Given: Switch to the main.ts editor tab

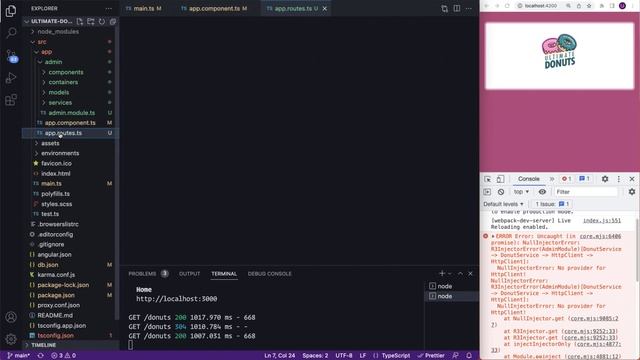Looking at the screenshot, I should click(144, 8).
